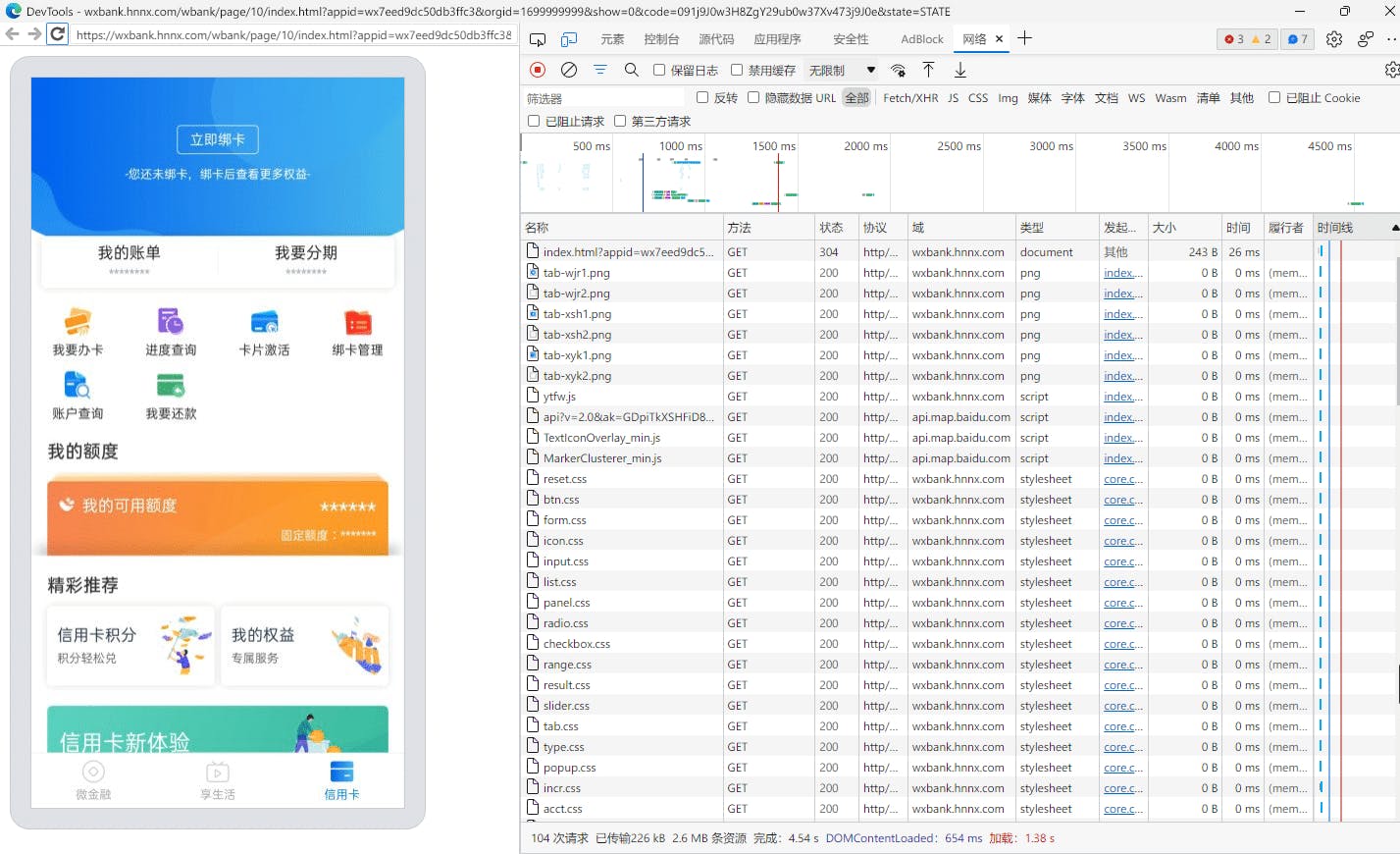
Task: Click initiator link for ytfw.js row
Action: pos(1123,397)
